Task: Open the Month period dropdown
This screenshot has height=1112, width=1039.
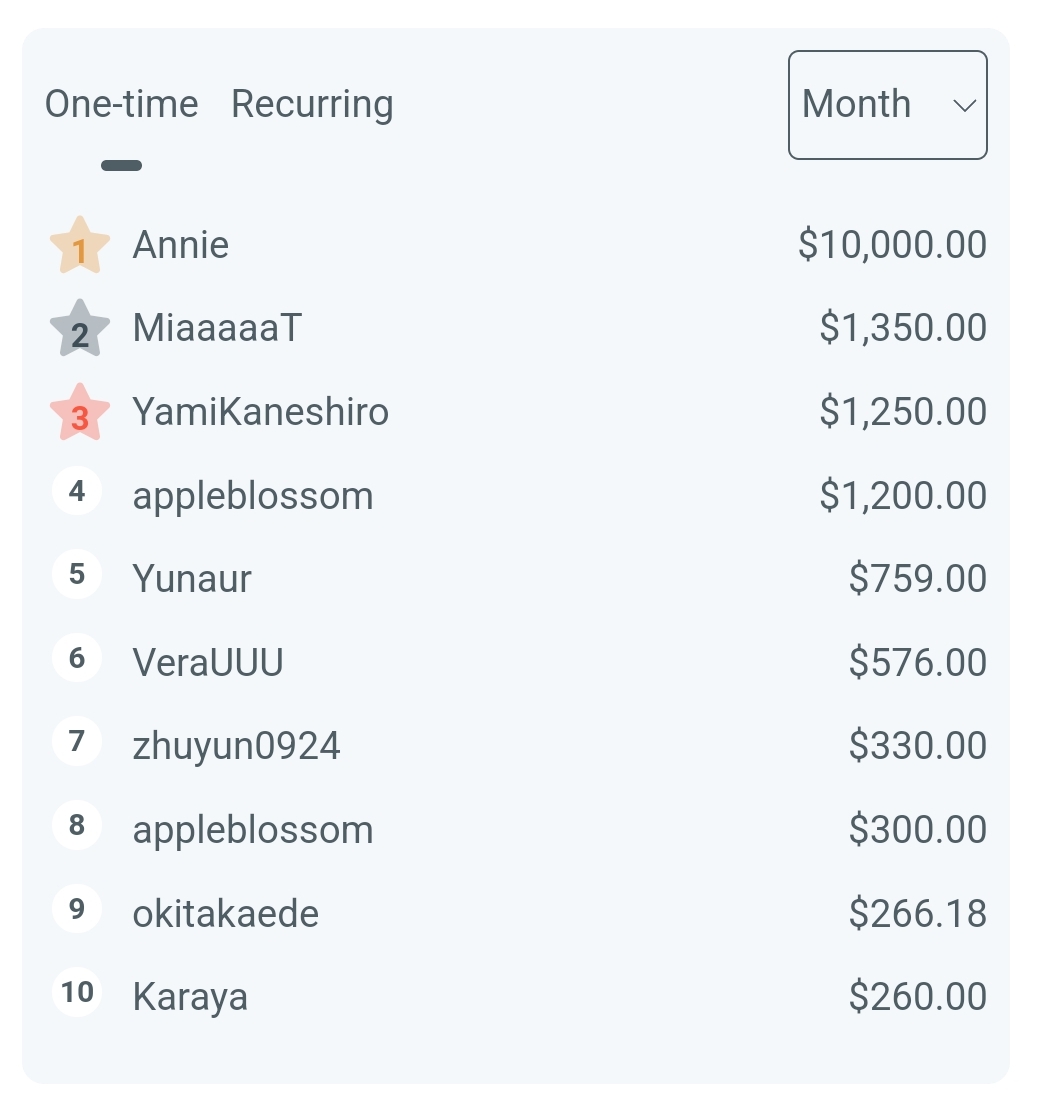Action: pos(887,105)
